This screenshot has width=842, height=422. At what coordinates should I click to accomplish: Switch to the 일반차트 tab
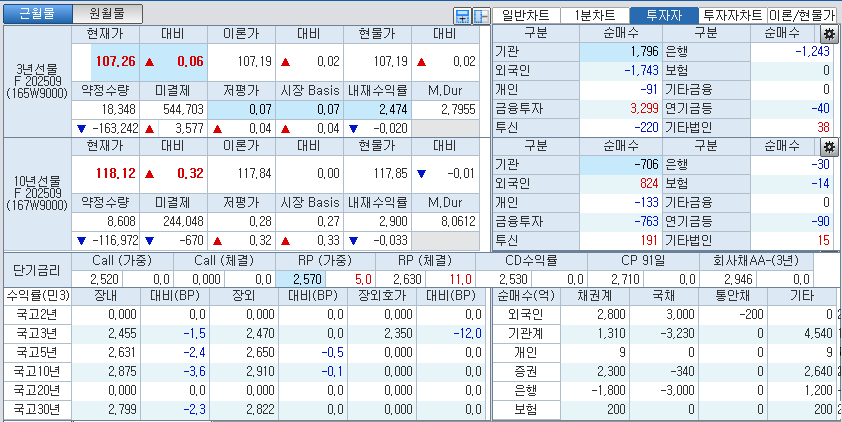coord(526,16)
